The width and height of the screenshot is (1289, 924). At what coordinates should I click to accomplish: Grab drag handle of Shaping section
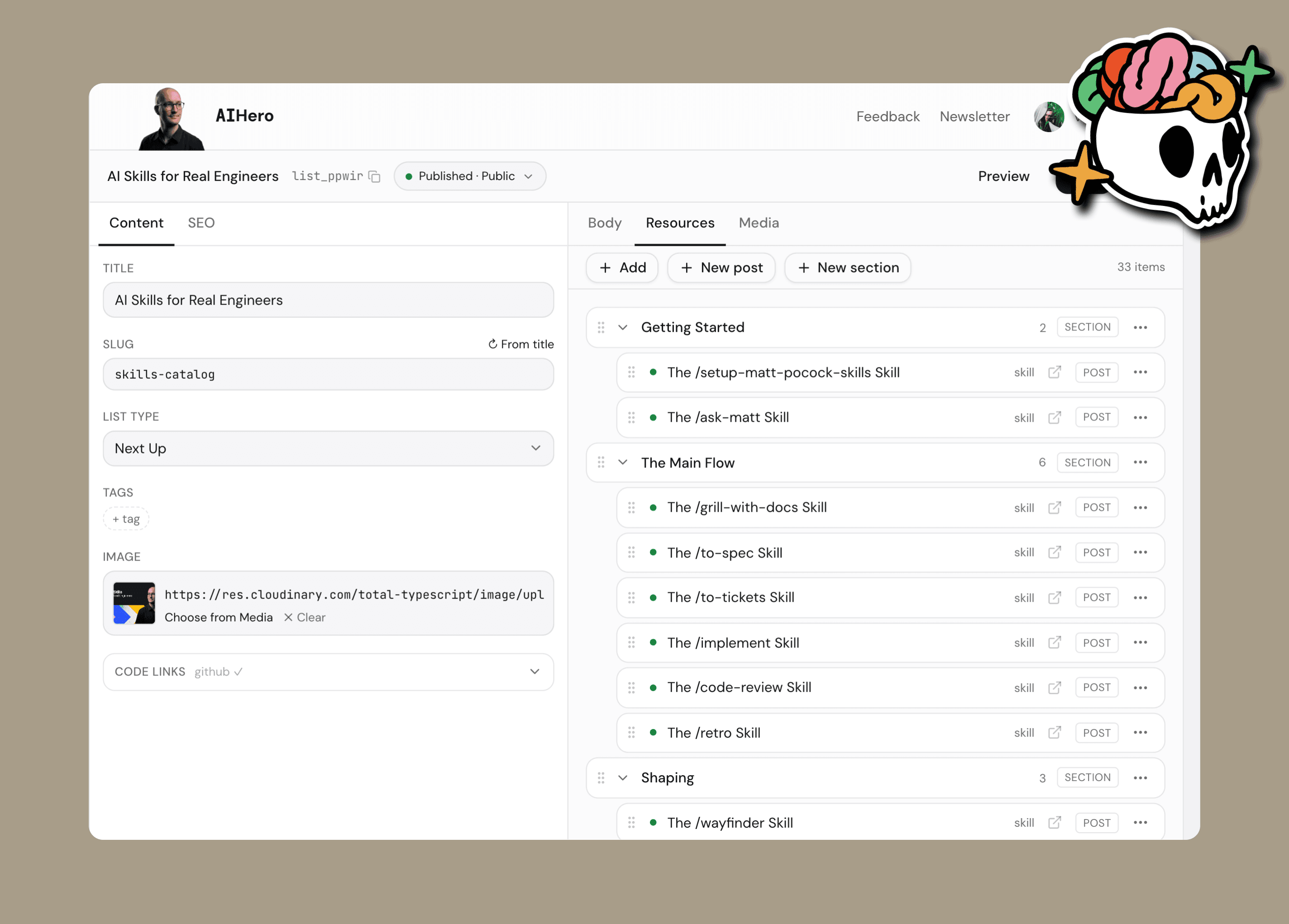pyautogui.click(x=601, y=777)
